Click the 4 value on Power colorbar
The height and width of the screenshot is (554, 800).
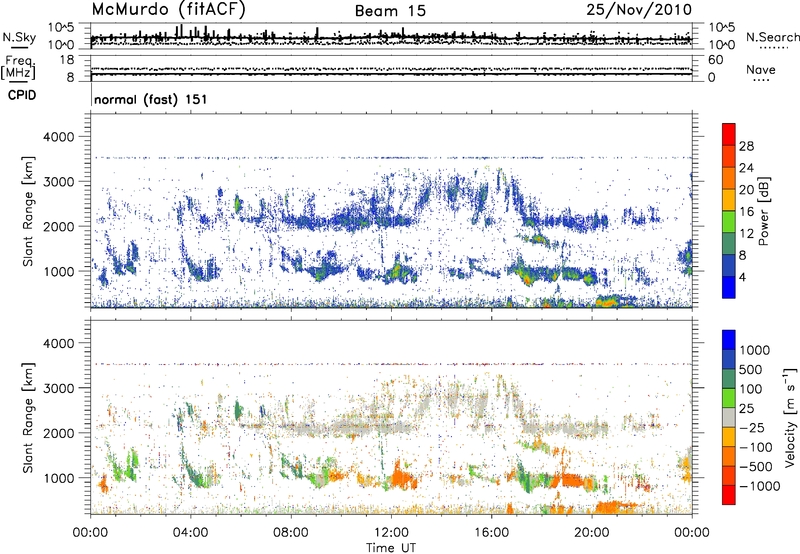(x=742, y=277)
